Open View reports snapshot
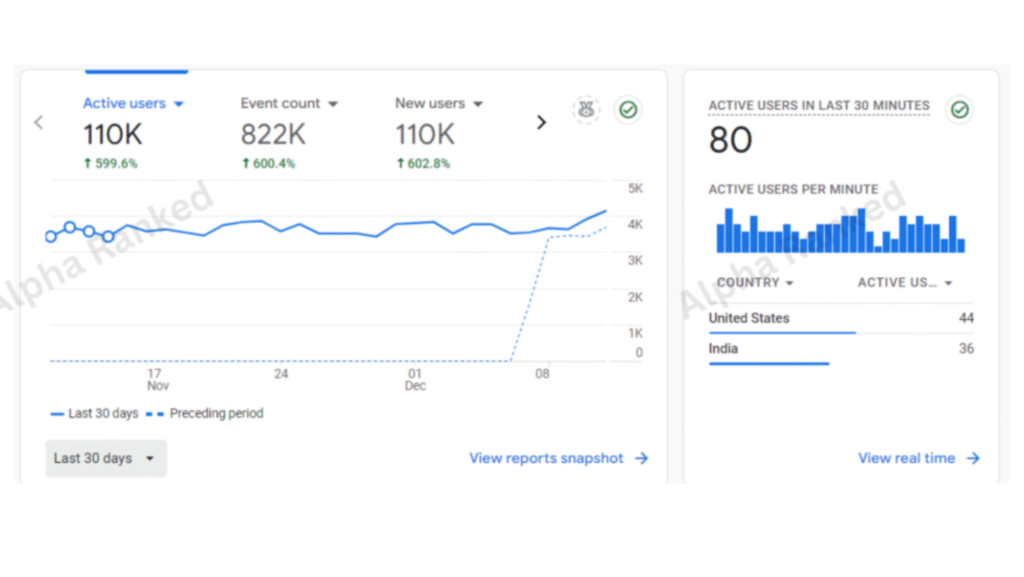1024x577 pixels. 546,458
